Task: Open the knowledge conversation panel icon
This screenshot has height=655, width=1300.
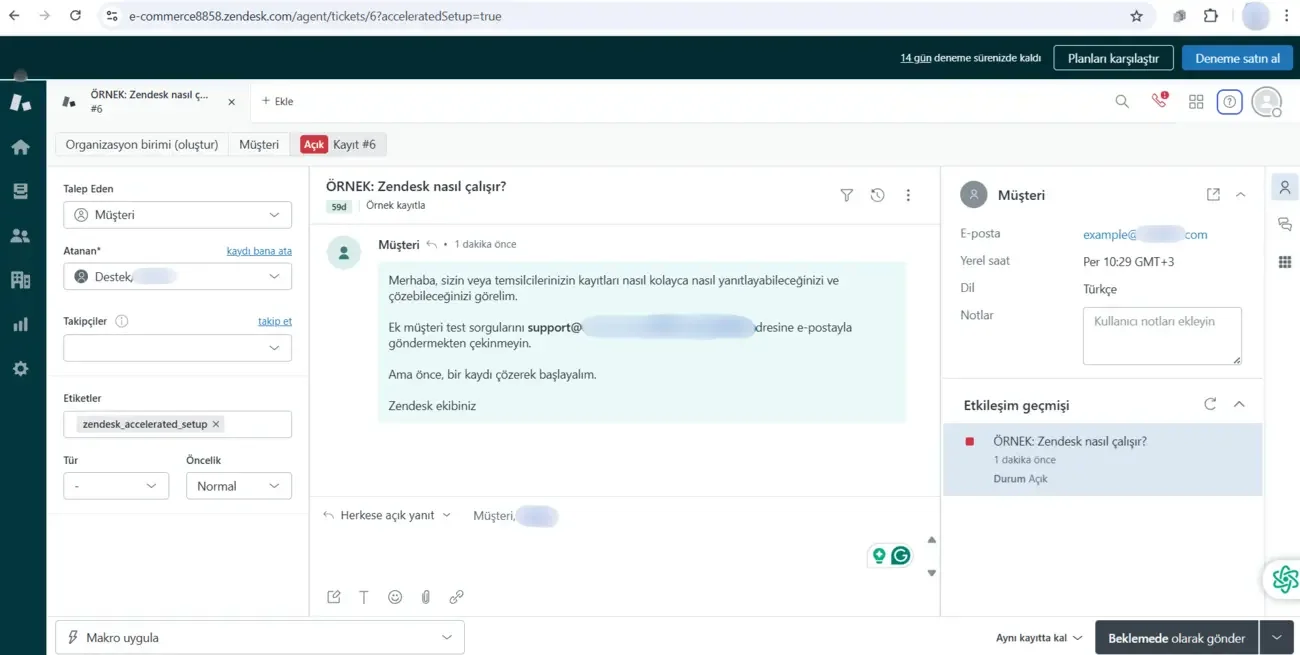Action: (x=1285, y=225)
